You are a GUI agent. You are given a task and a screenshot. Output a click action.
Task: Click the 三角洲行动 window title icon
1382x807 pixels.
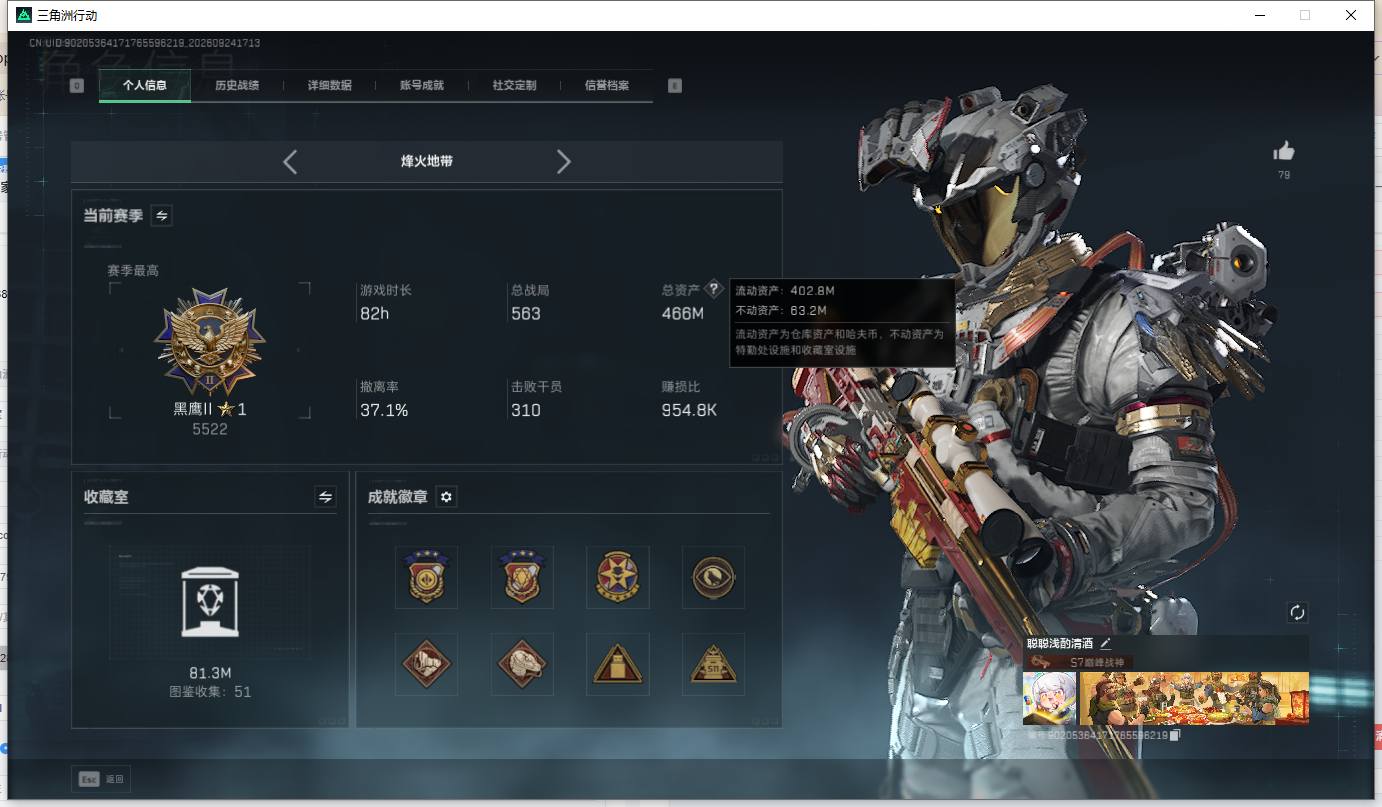(x=23, y=15)
